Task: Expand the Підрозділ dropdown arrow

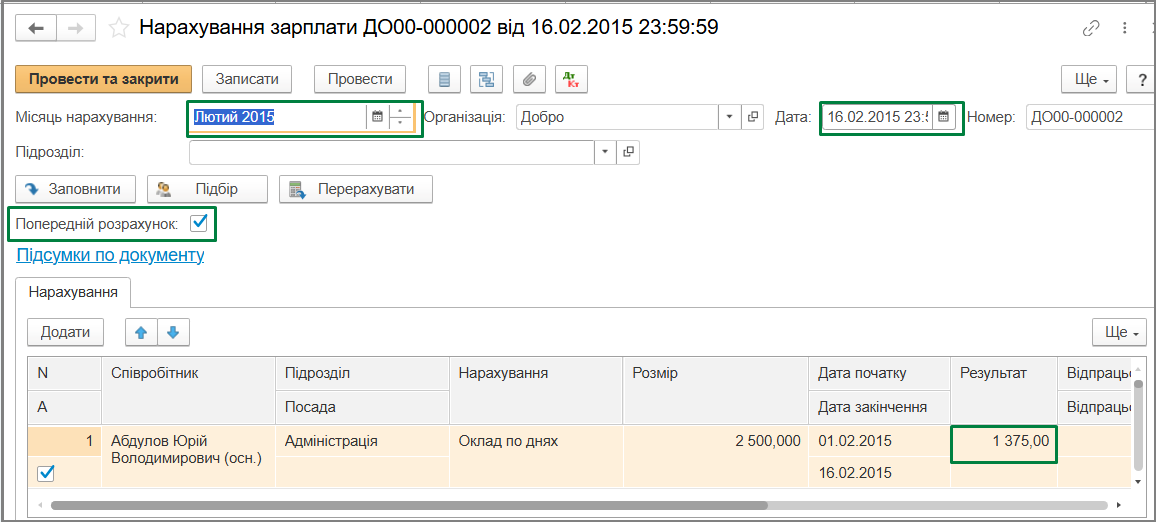Action: pyautogui.click(x=605, y=152)
